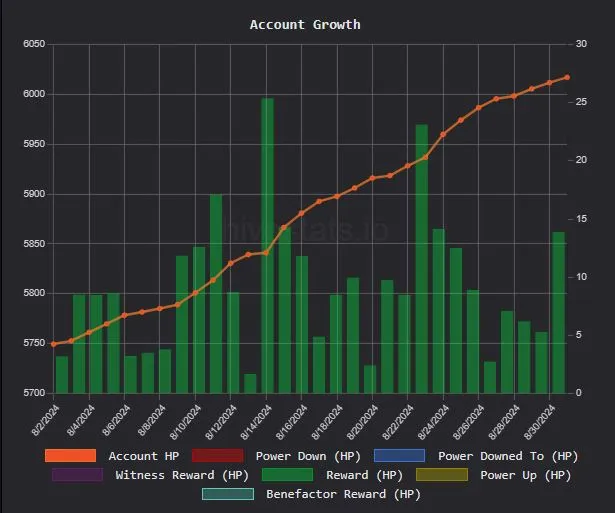Click the 25 right axis value
The height and width of the screenshot is (513, 615).
tap(581, 102)
